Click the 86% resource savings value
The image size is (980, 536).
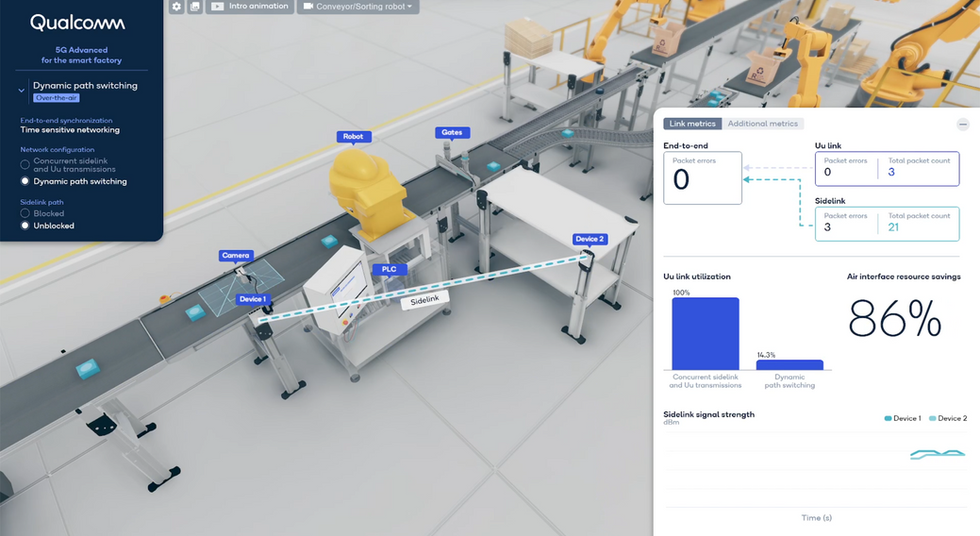tap(894, 319)
